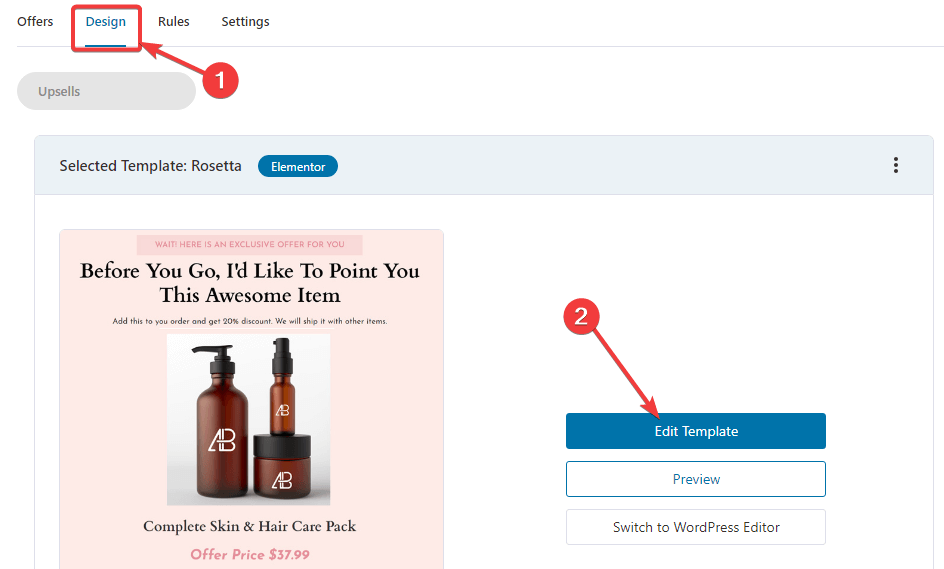Click the Edit Template button

(x=695, y=431)
